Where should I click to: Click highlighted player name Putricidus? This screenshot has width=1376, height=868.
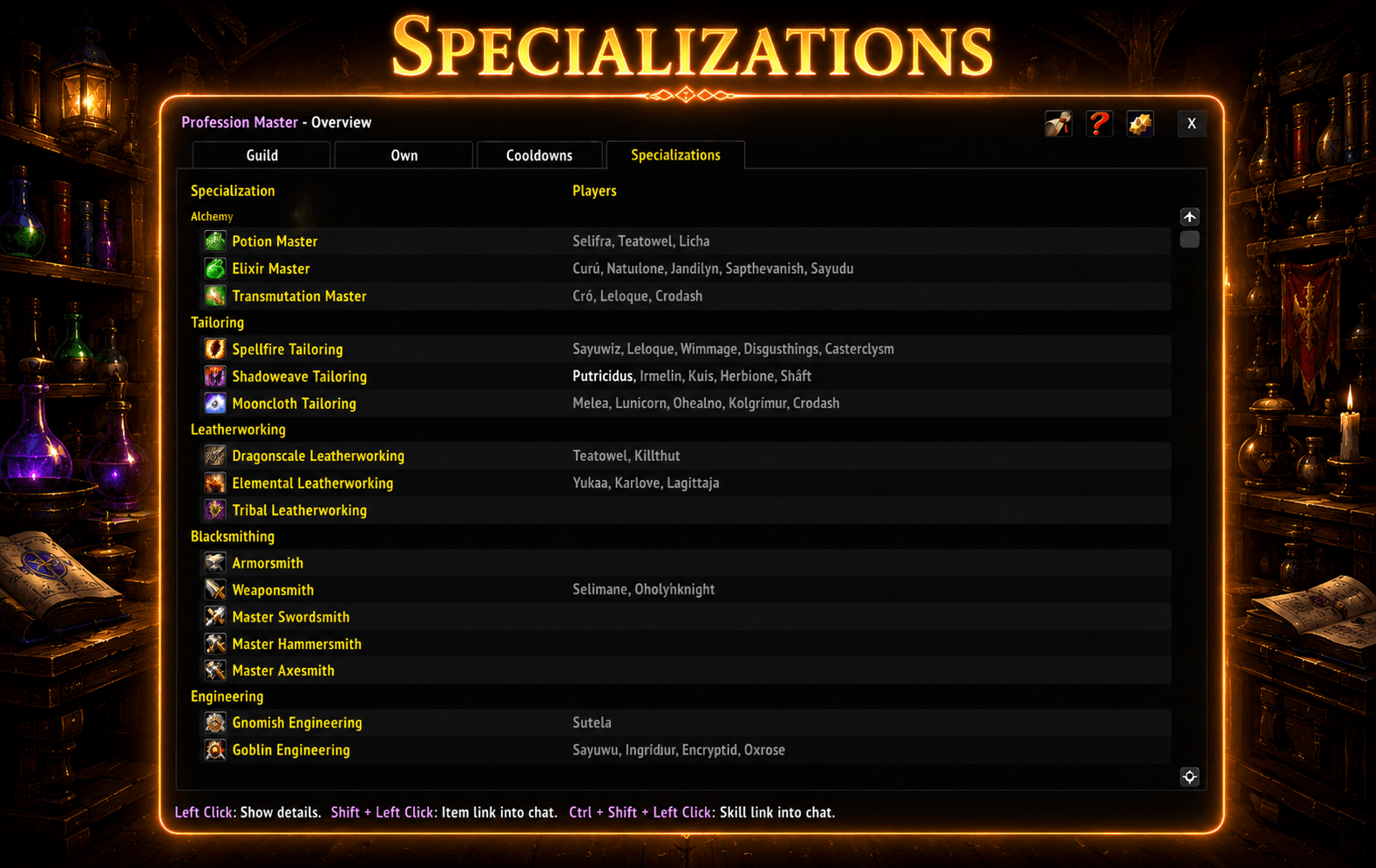[x=602, y=376]
